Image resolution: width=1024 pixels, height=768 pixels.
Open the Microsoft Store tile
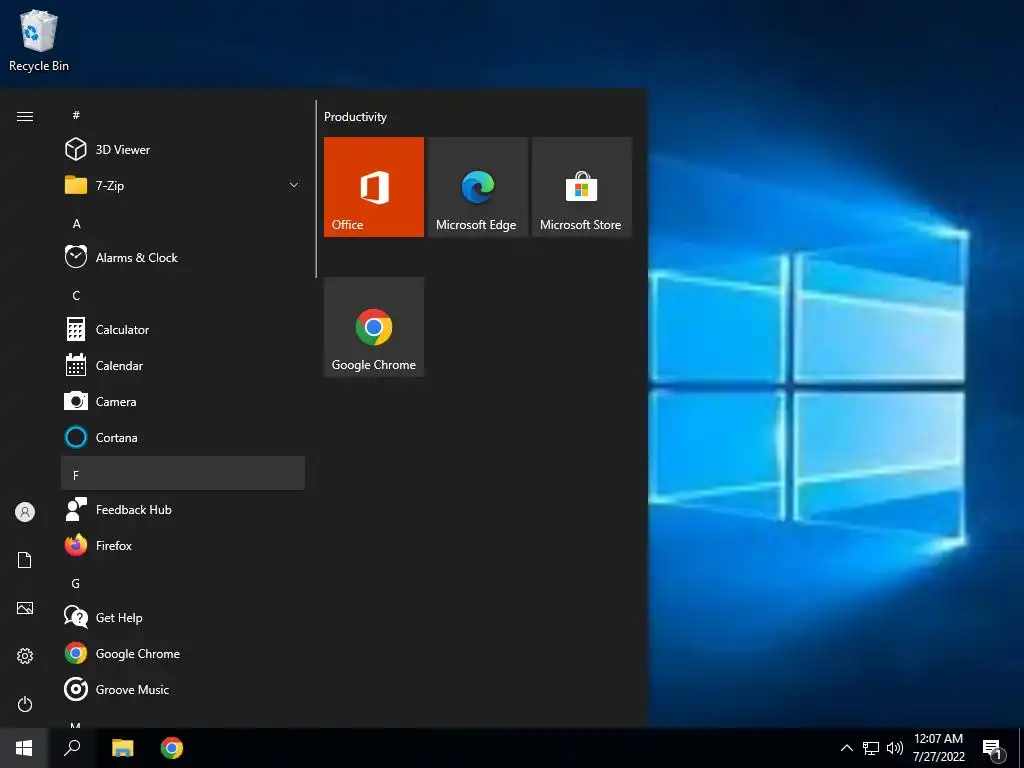(x=581, y=187)
